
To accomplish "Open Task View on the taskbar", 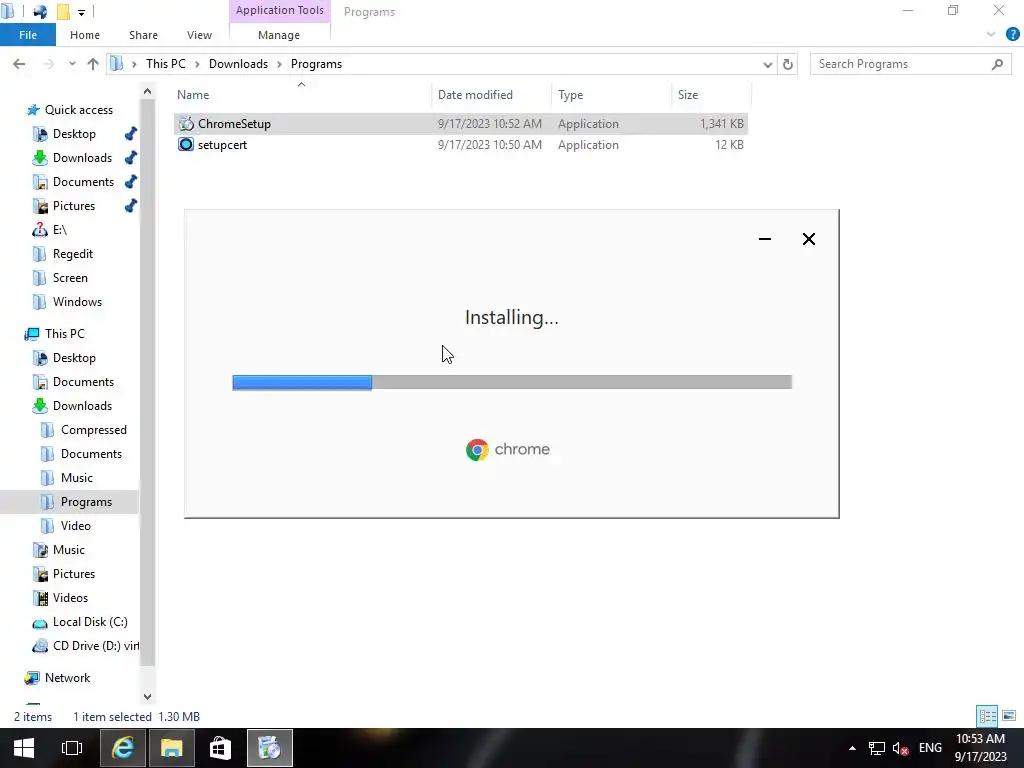I will pyautogui.click(x=72, y=748).
